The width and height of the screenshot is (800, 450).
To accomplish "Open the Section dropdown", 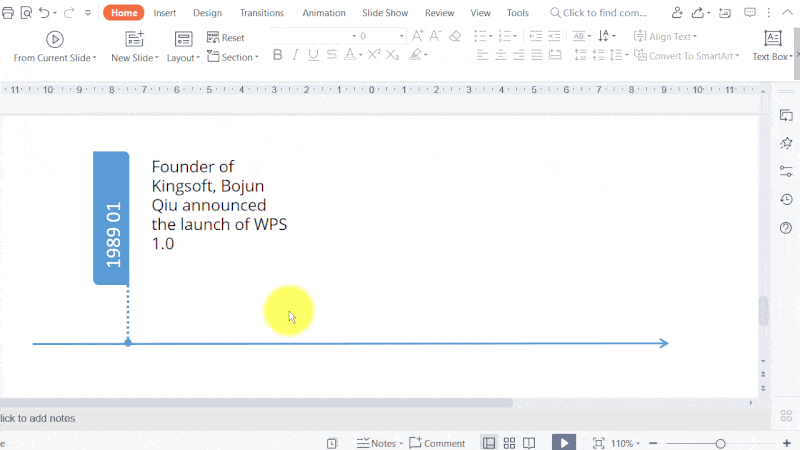I will (233, 57).
